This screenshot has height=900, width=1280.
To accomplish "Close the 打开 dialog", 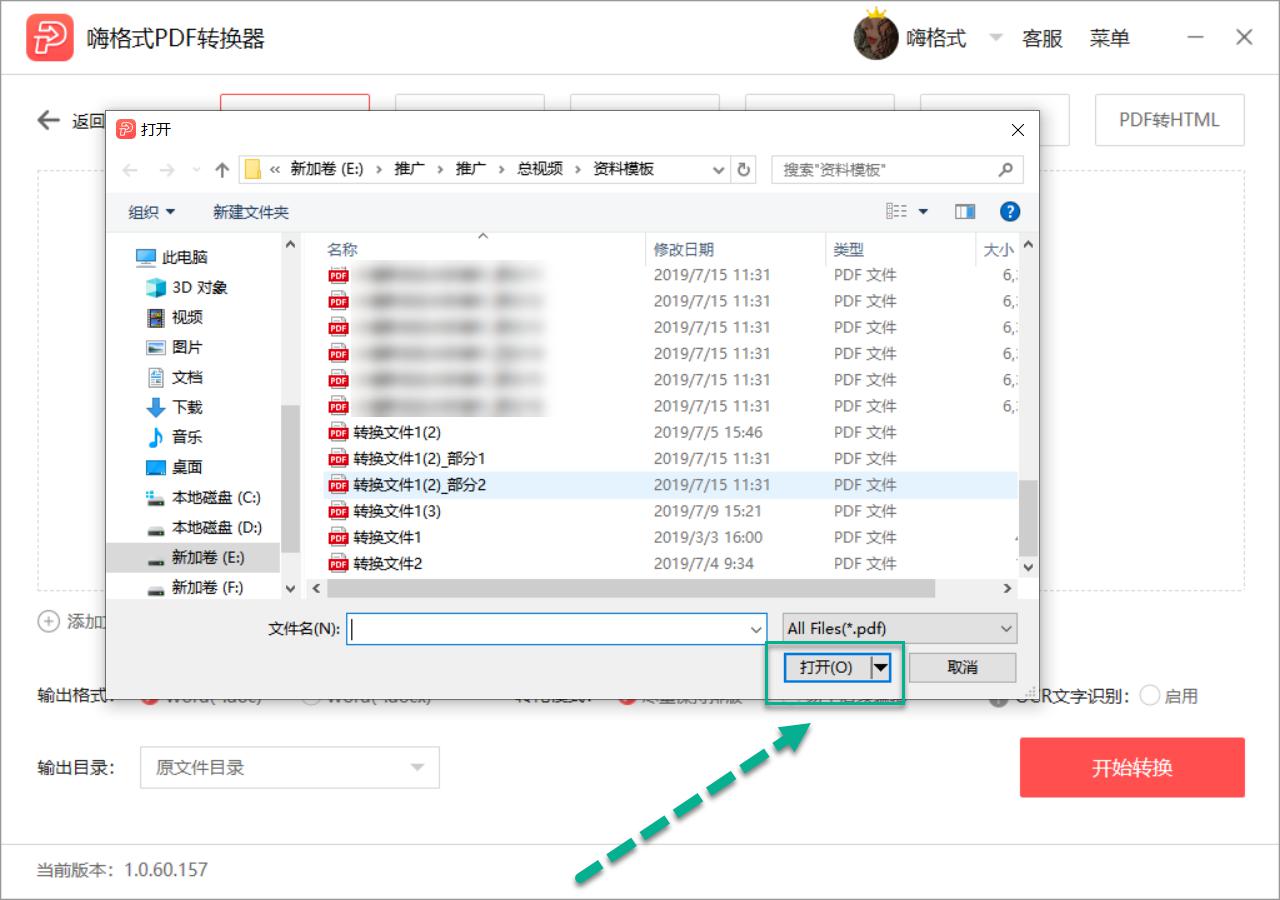I will click(x=1018, y=130).
